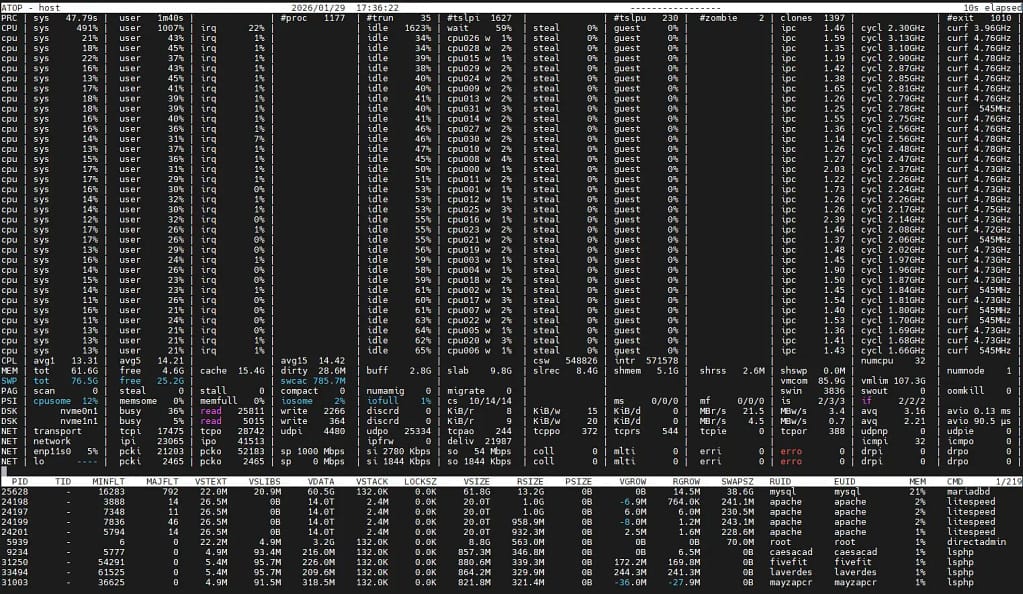This screenshot has height=594, width=1023.
Task: Click the csw 548826 counter
Action: [565, 361]
